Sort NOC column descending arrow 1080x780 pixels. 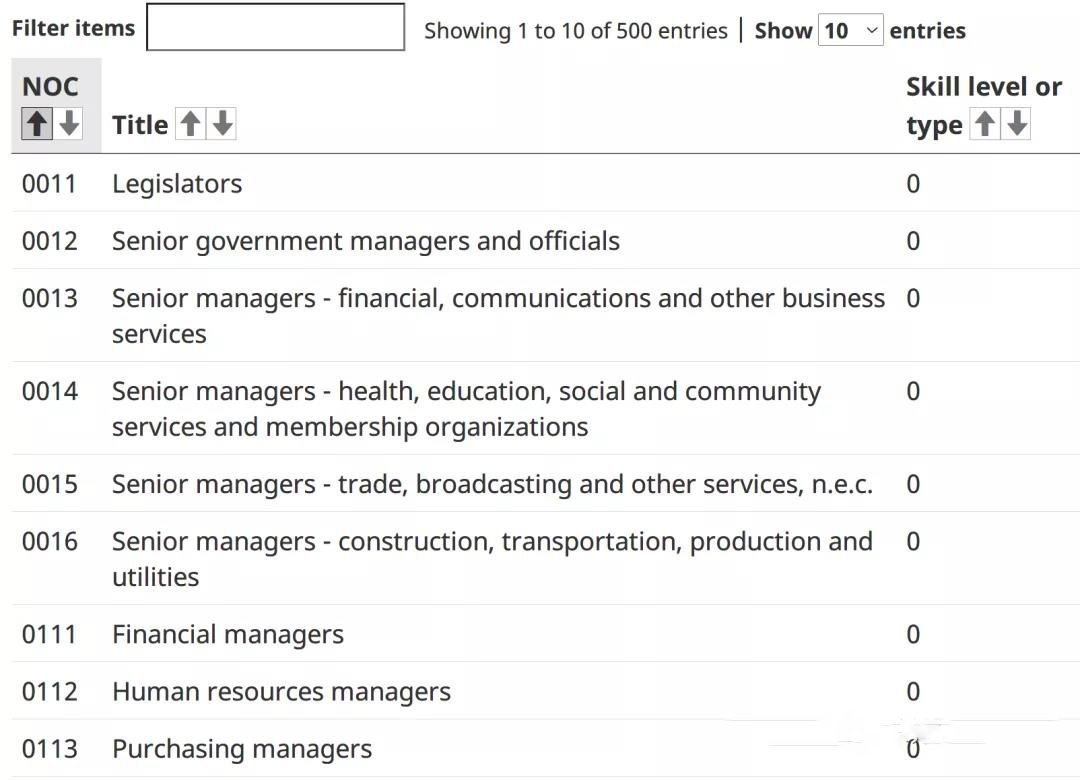pyautogui.click(x=68, y=124)
